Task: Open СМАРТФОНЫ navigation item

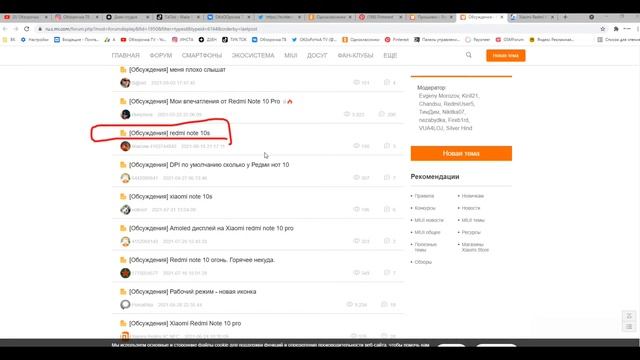Action: pyautogui.click(x=202, y=56)
